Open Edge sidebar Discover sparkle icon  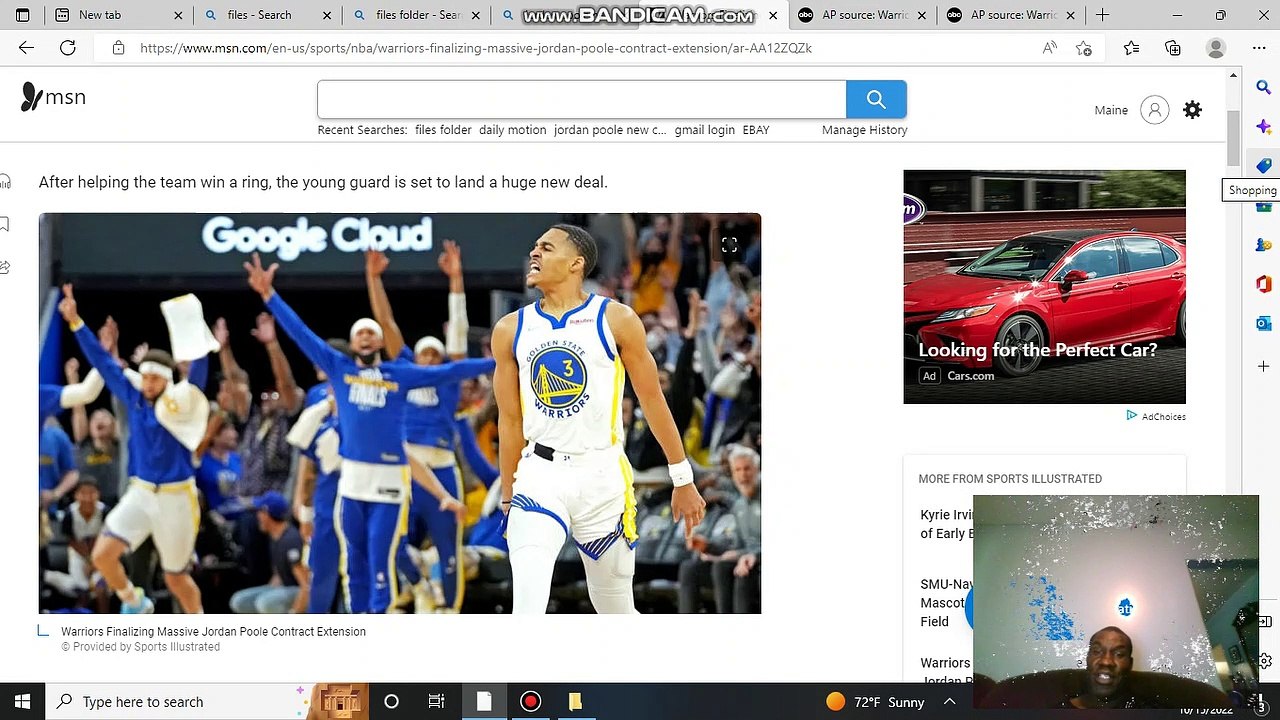[x=1263, y=127]
